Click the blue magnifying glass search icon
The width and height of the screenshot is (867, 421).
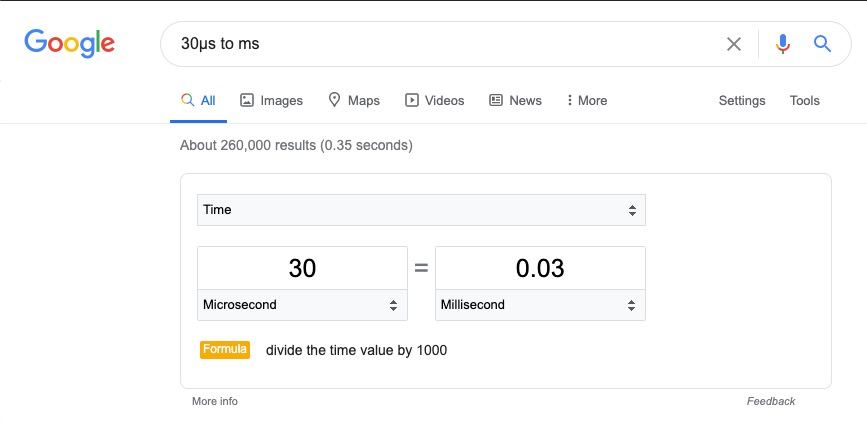(822, 43)
